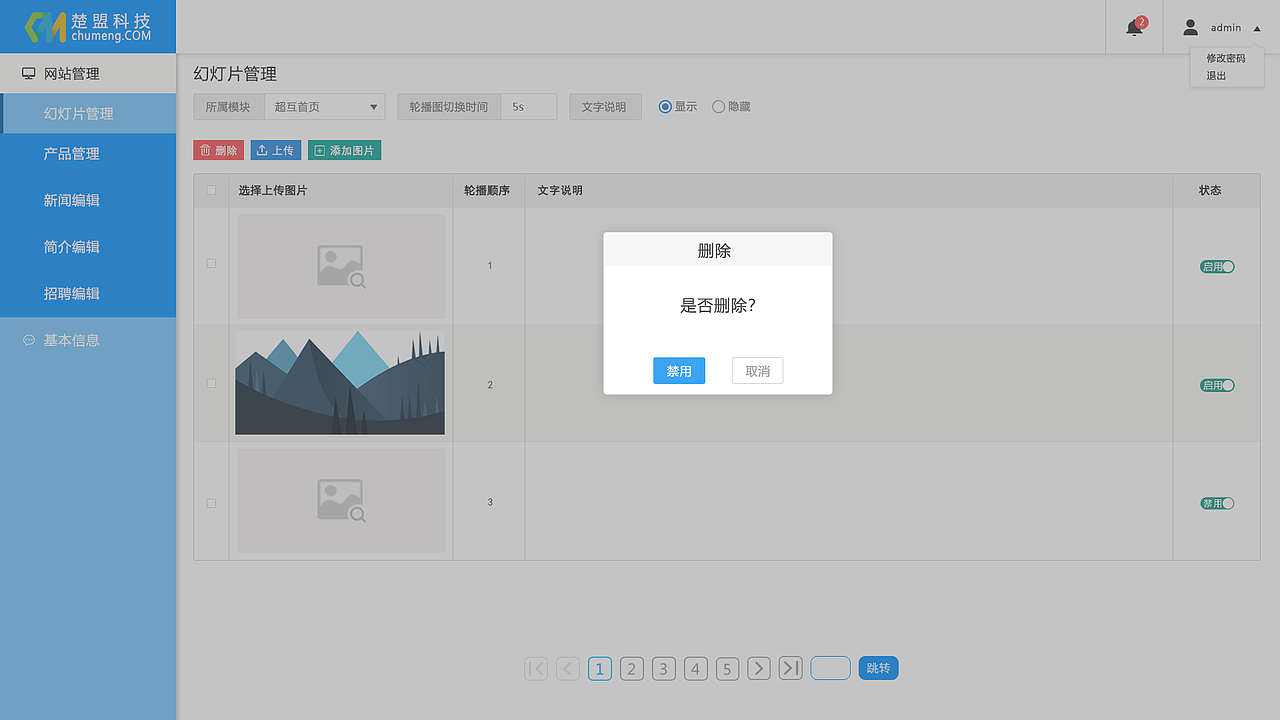Cancel the delete dialog with 取消

[x=757, y=370]
